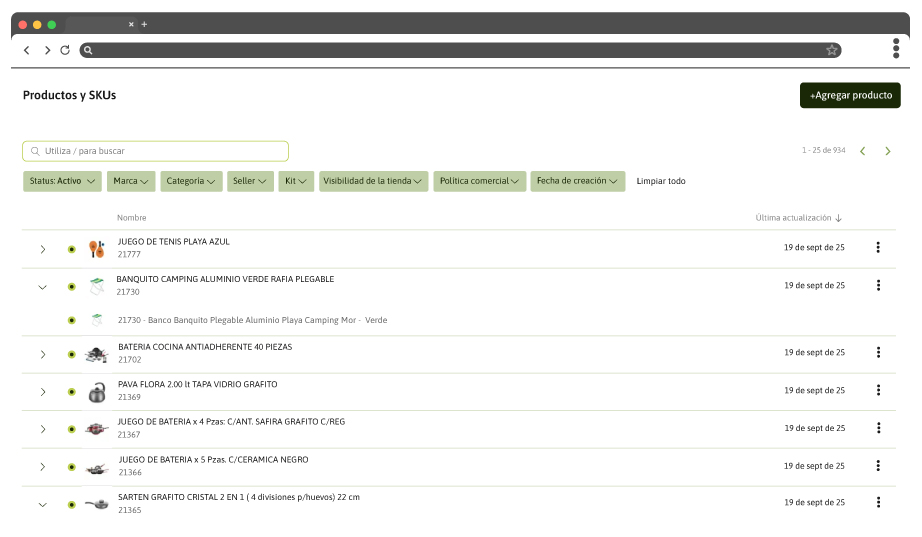The height and width of the screenshot is (537, 922).
Task: Collapse the BANQUITO CAMPING ALUMINIO row
Action: [x=42, y=287]
